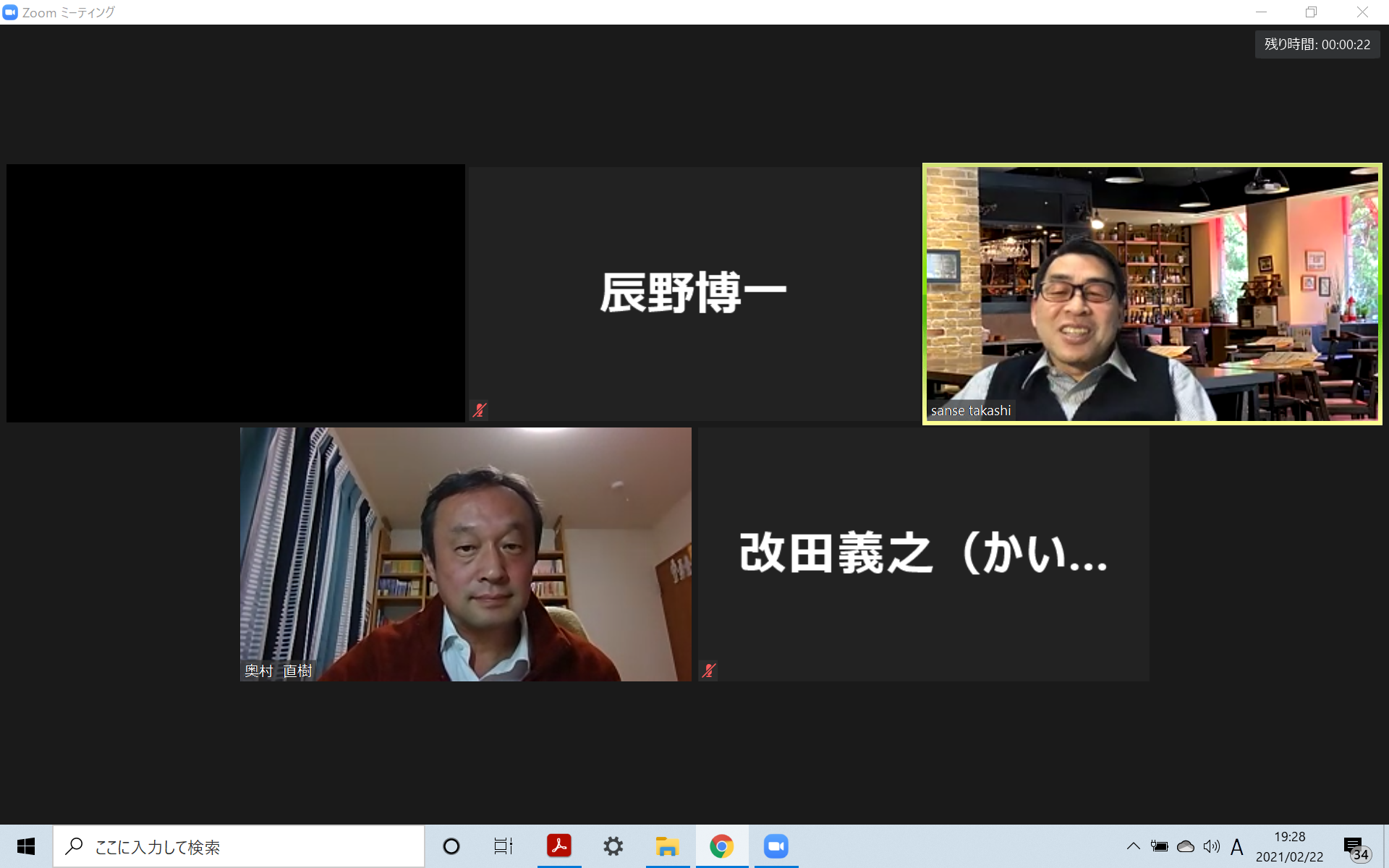Click the OneDrive cloud tray icon
Screen dimensions: 1389x868
(1186, 846)
